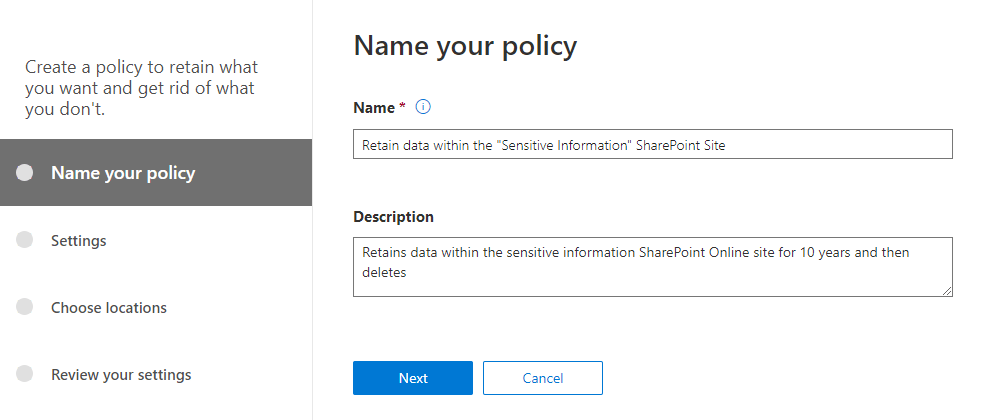1002x420 pixels.
Task: Click the Name field label
Action: coord(374,107)
